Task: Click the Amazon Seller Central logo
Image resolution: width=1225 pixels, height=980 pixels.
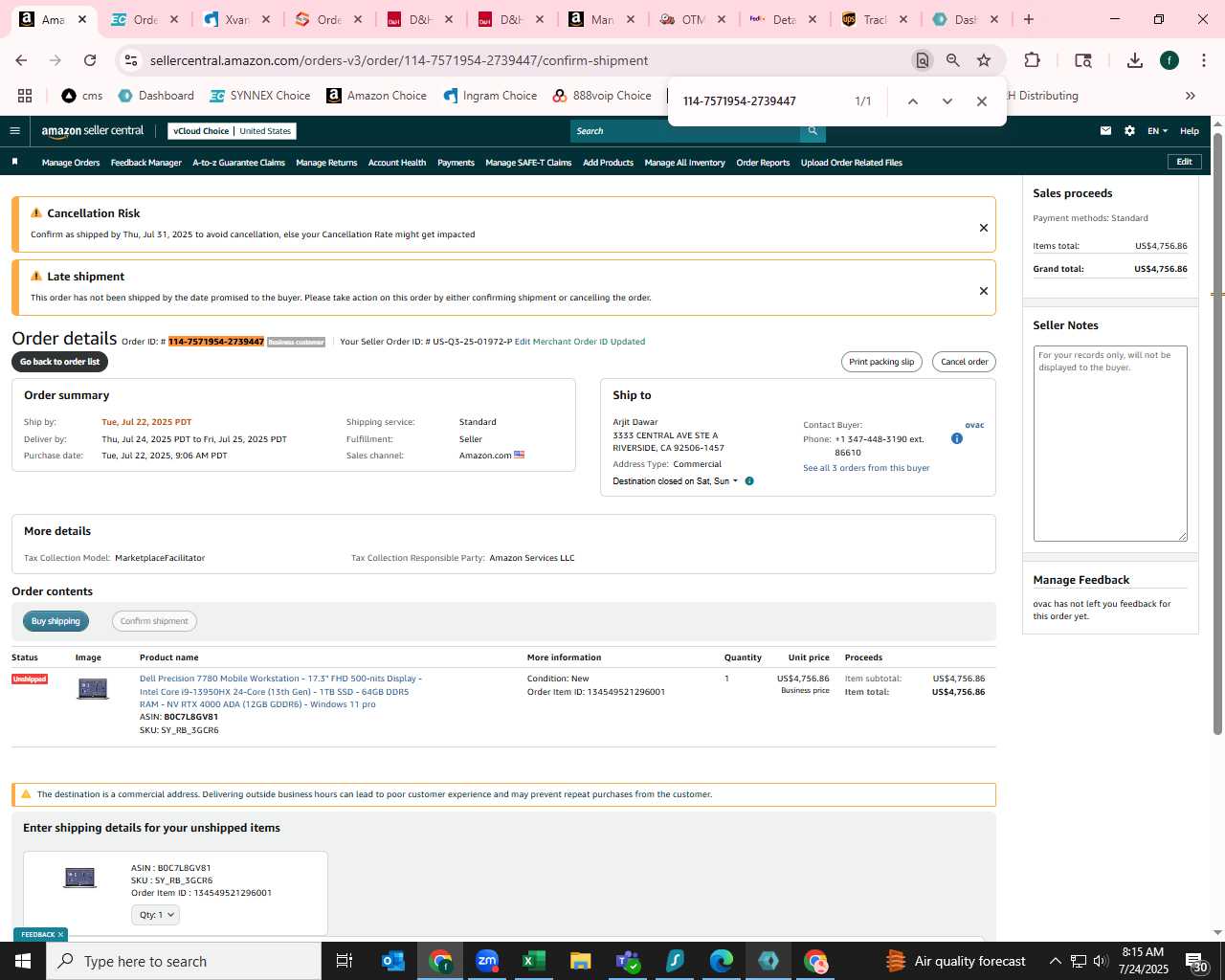Action: [x=92, y=131]
